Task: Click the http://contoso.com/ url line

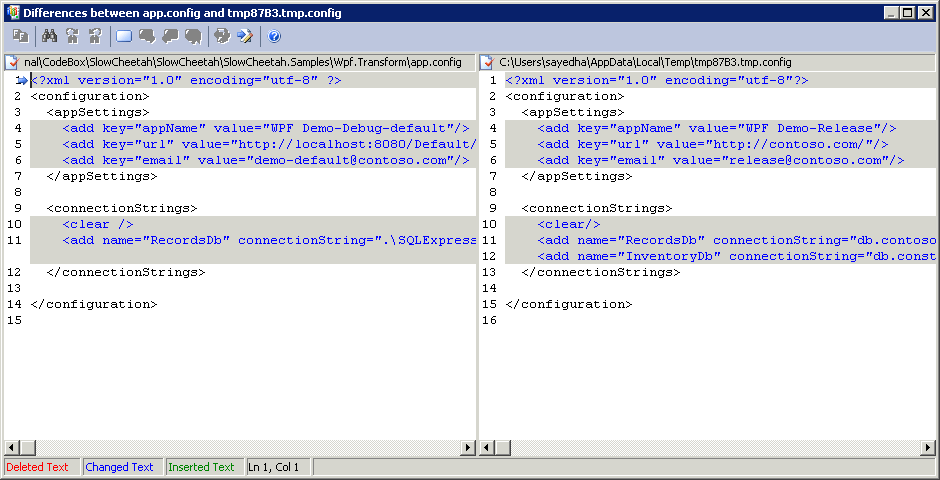Action: [713, 144]
